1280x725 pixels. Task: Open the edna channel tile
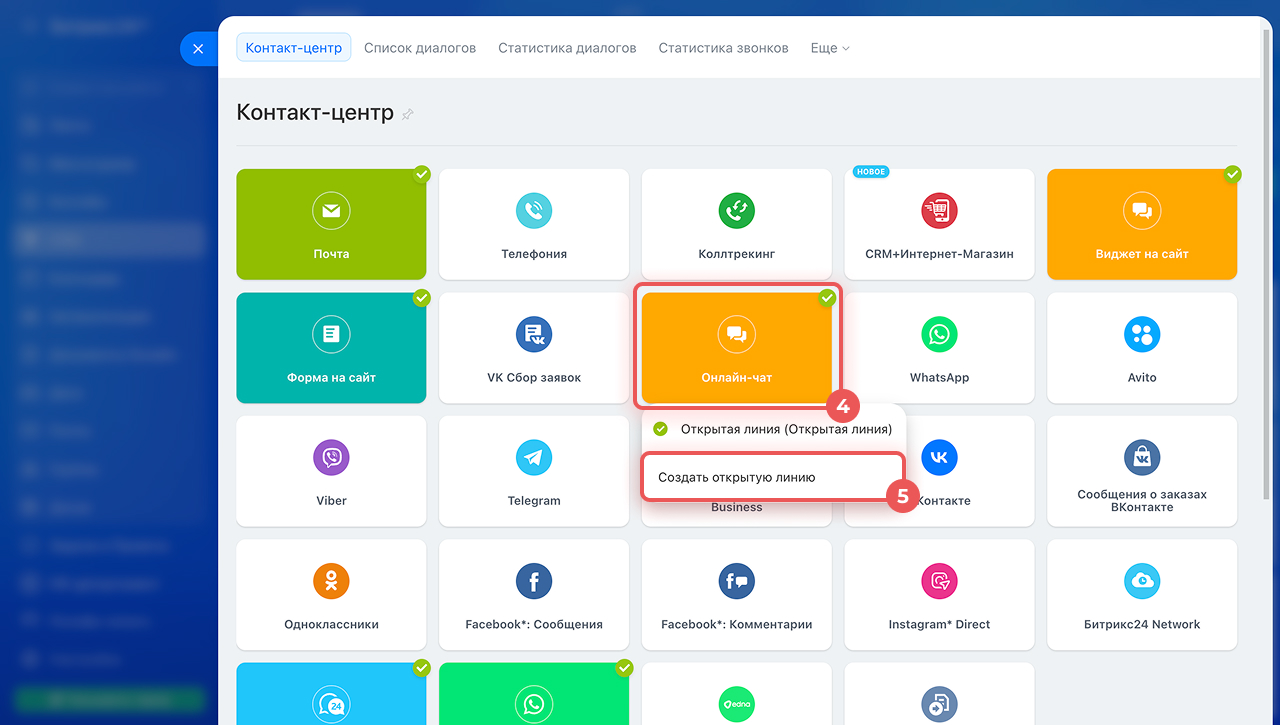[x=737, y=694]
